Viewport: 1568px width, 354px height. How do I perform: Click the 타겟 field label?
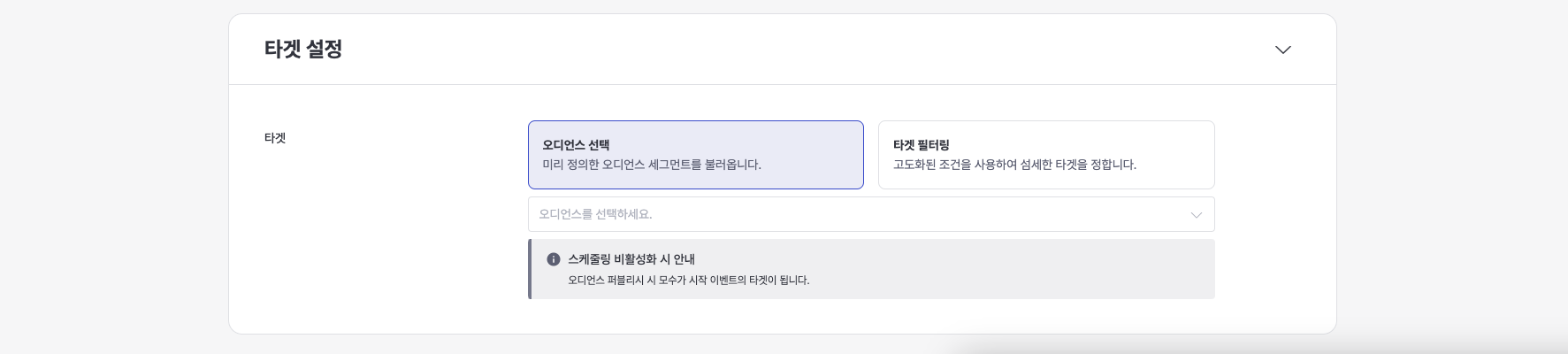[275, 138]
